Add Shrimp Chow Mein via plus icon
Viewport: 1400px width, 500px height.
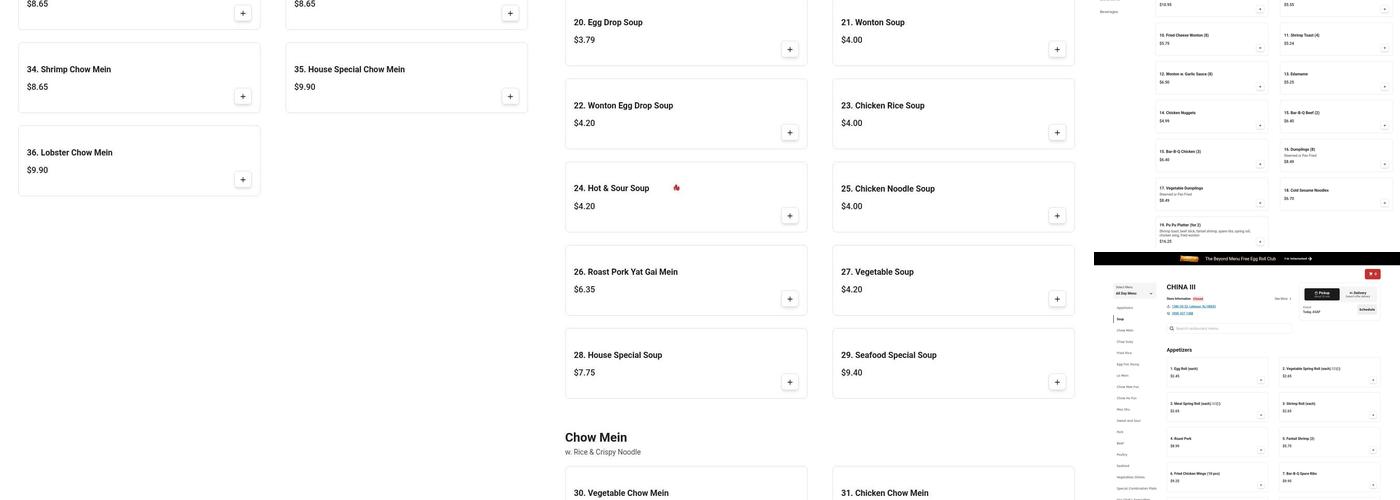(243, 96)
